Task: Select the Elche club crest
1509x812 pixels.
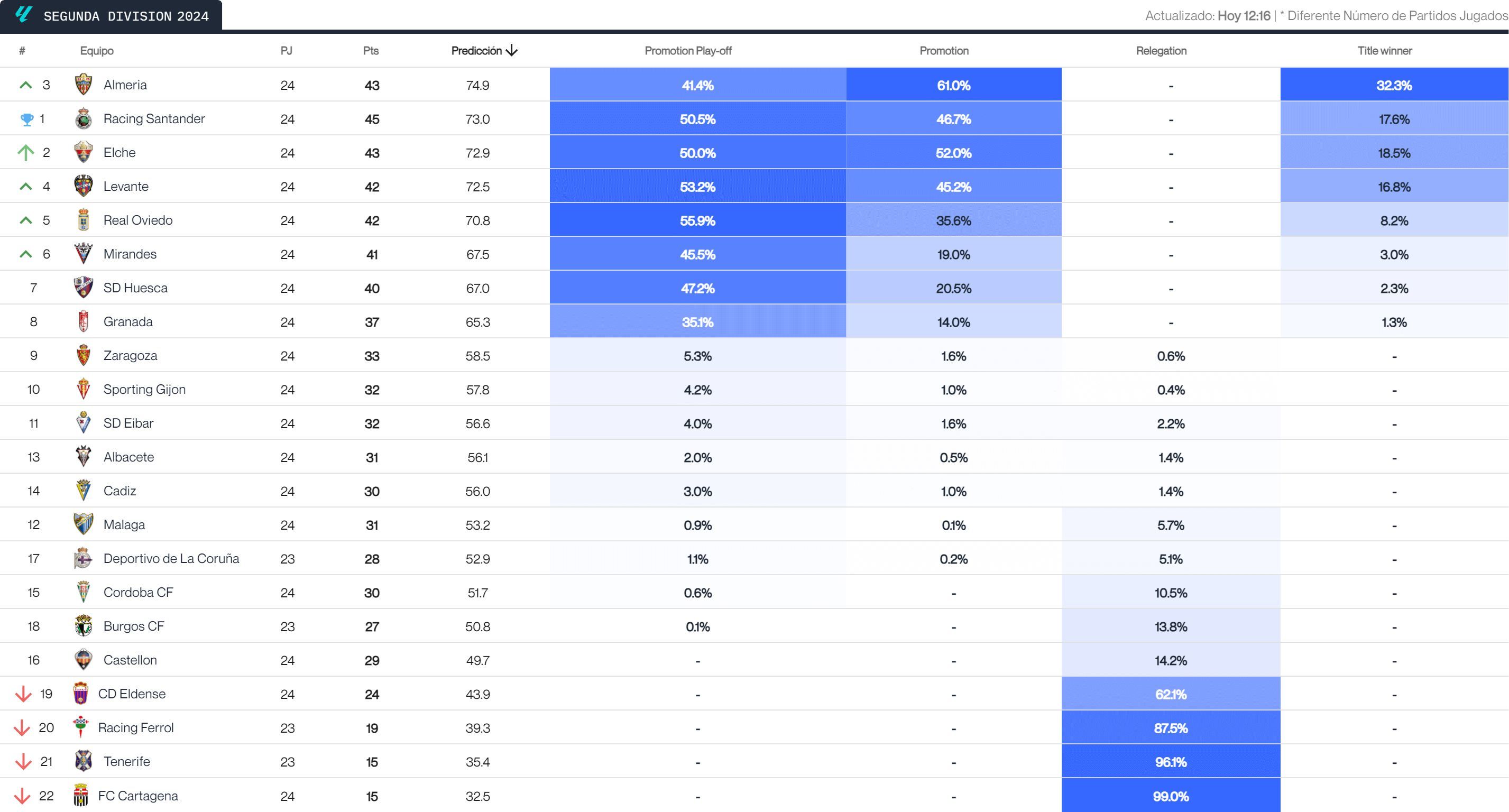Action: pos(84,152)
